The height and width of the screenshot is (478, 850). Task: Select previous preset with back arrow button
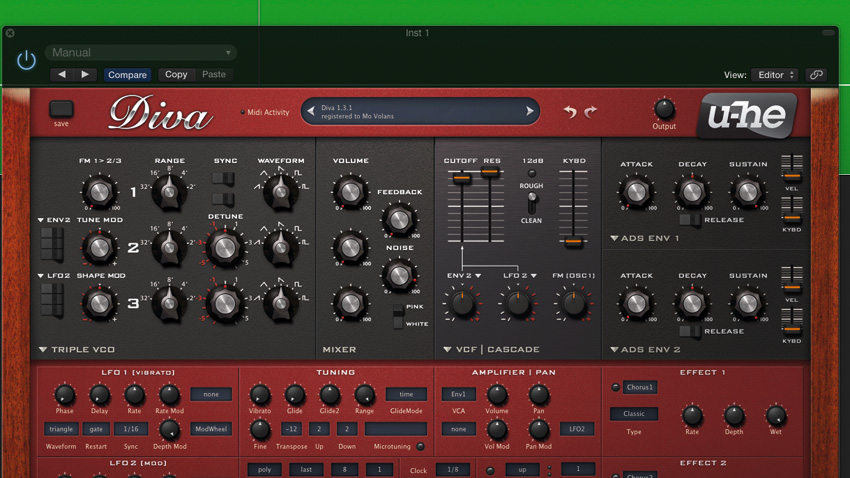pos(62,74)
